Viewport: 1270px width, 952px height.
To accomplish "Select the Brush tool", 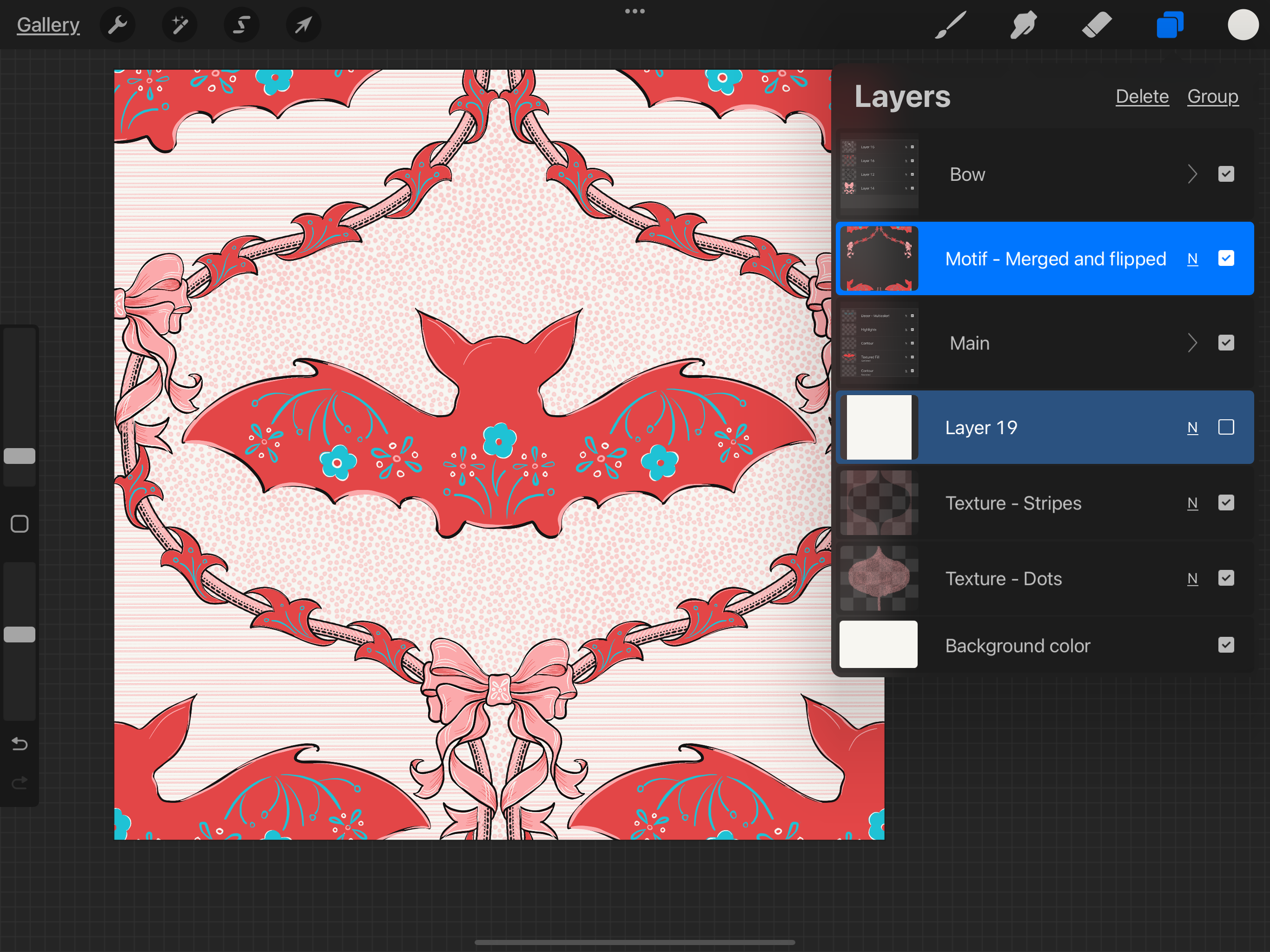I will coord(950,25).
